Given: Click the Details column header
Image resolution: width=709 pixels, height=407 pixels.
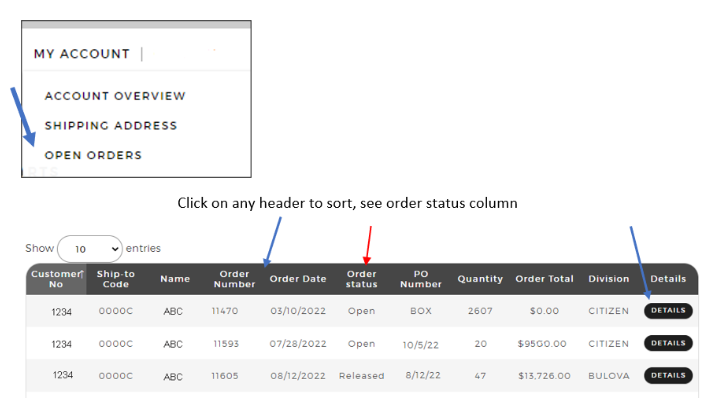Looking at the screenshot, I should 668,279.
